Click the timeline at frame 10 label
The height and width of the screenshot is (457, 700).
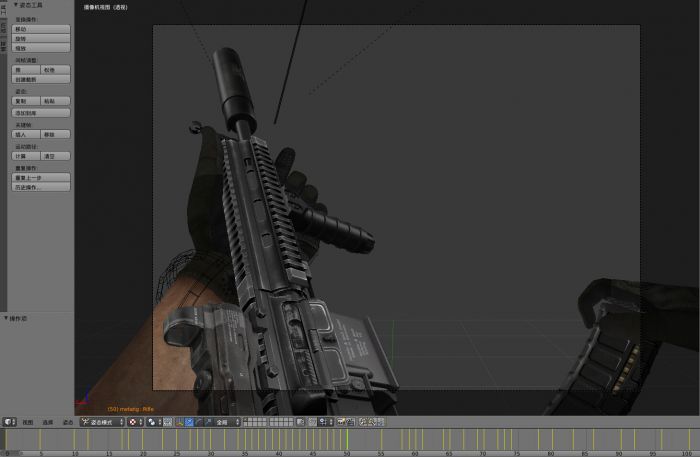click(75, 453)
